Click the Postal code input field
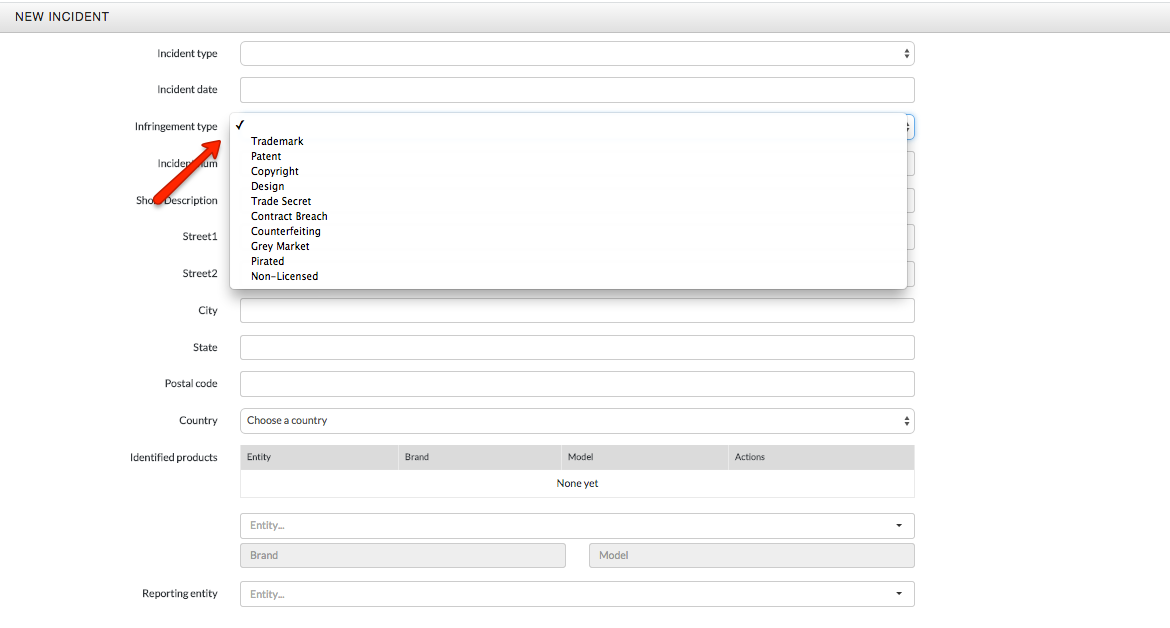This screenshot has width=1170, height=628. 577,384
